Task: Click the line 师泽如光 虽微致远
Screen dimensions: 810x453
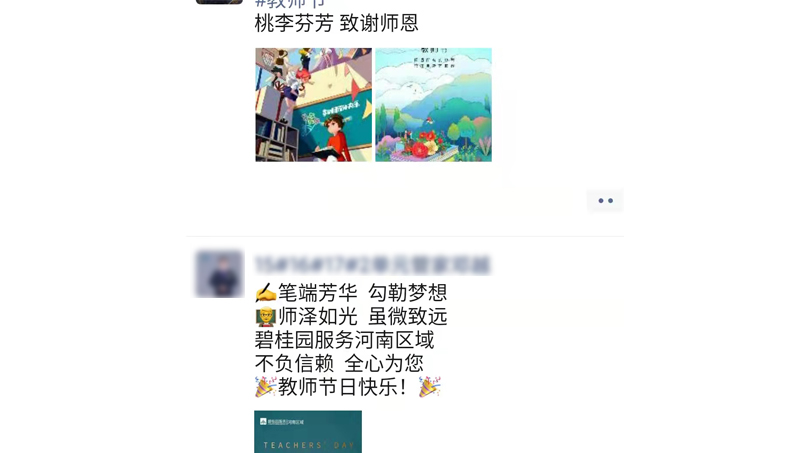Action: tap(363, 317)
